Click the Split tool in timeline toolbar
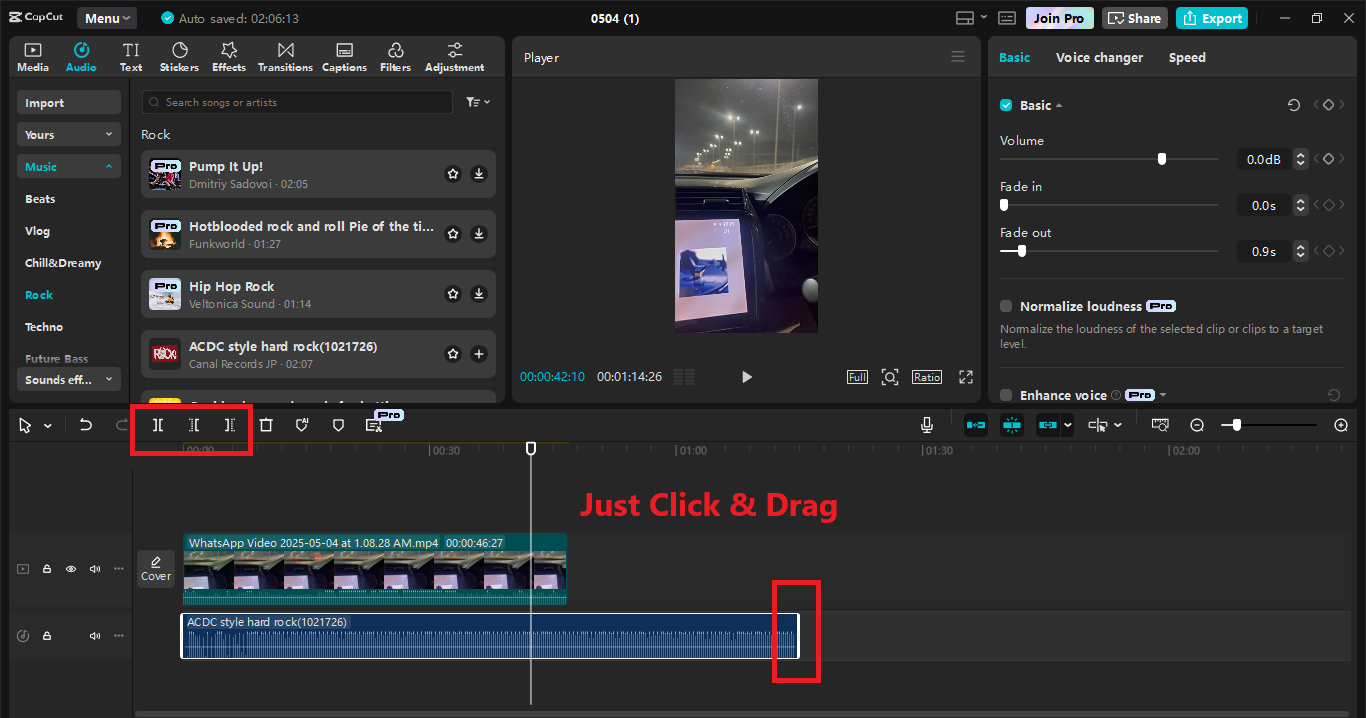 [x=158, y=425]
